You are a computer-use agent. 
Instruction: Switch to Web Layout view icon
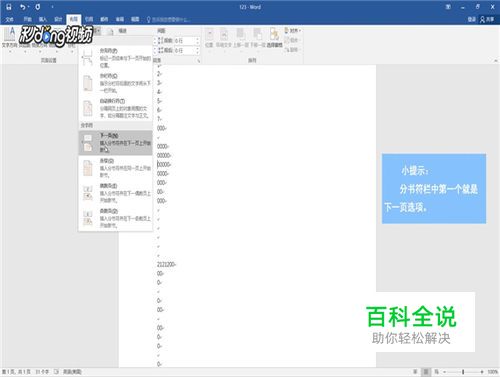click(x=436, y=372)
